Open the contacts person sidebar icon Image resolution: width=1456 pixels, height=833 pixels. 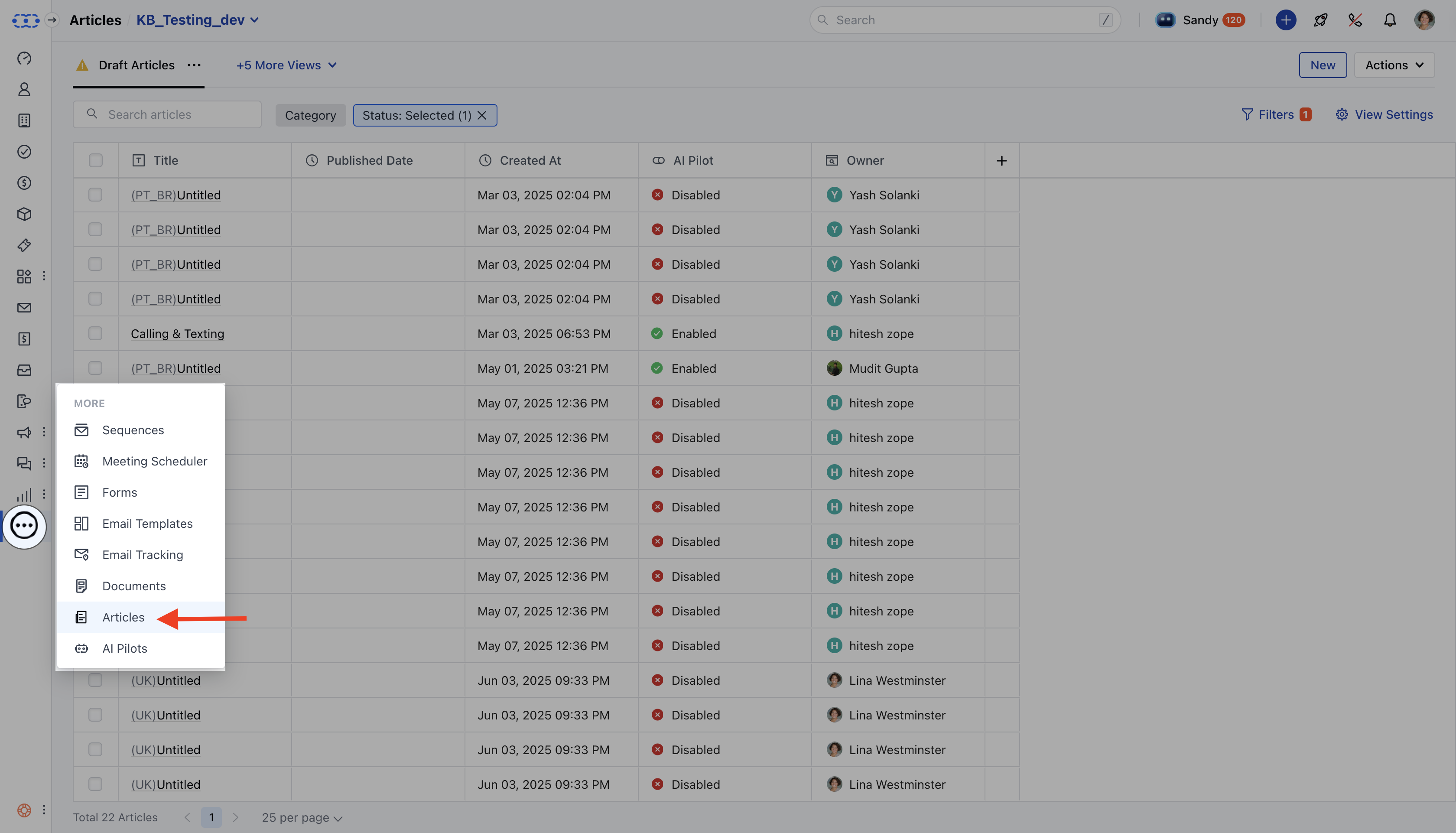click(24, 89)
